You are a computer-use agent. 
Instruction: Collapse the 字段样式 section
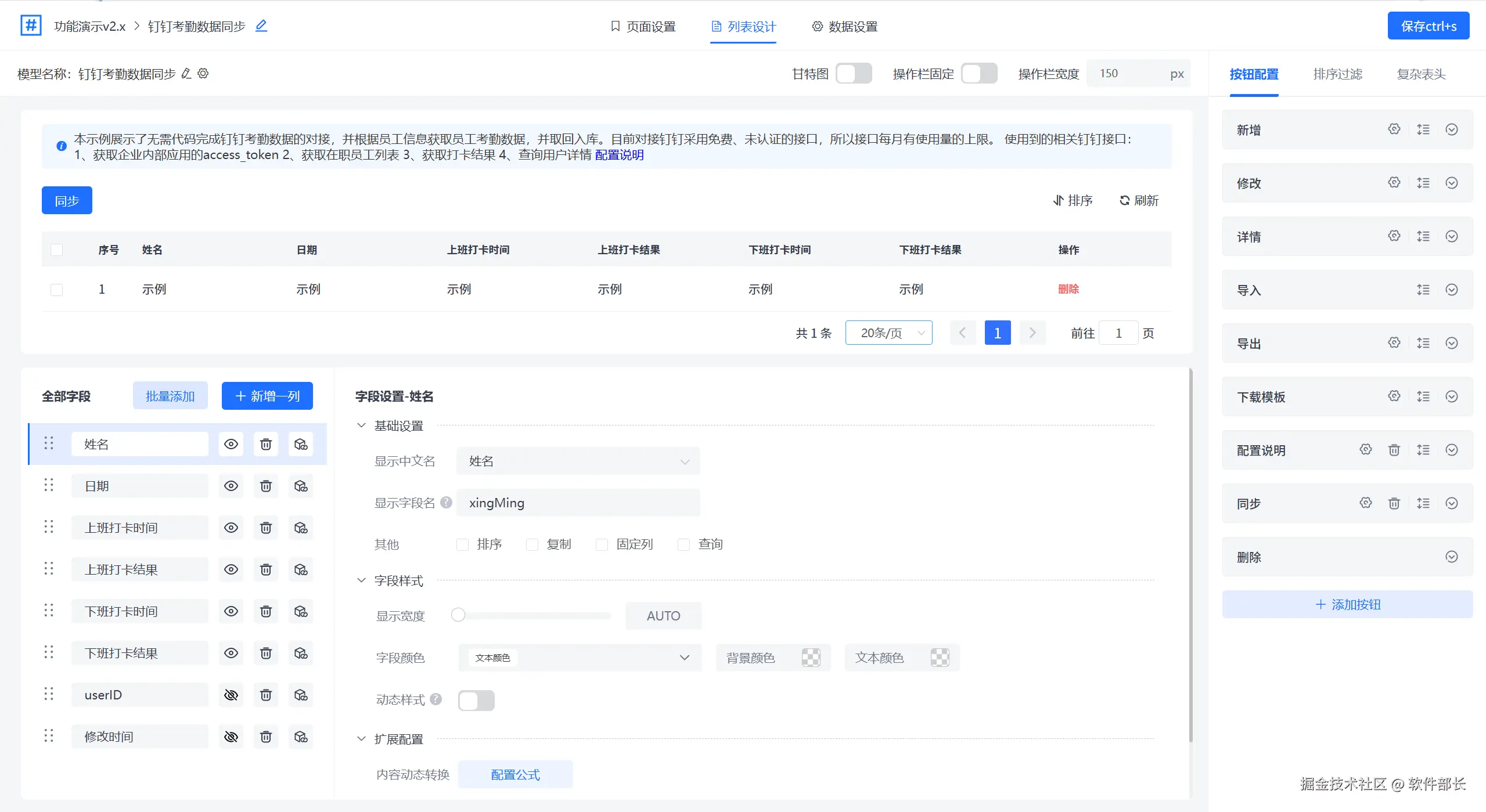(x=361, y=580)
